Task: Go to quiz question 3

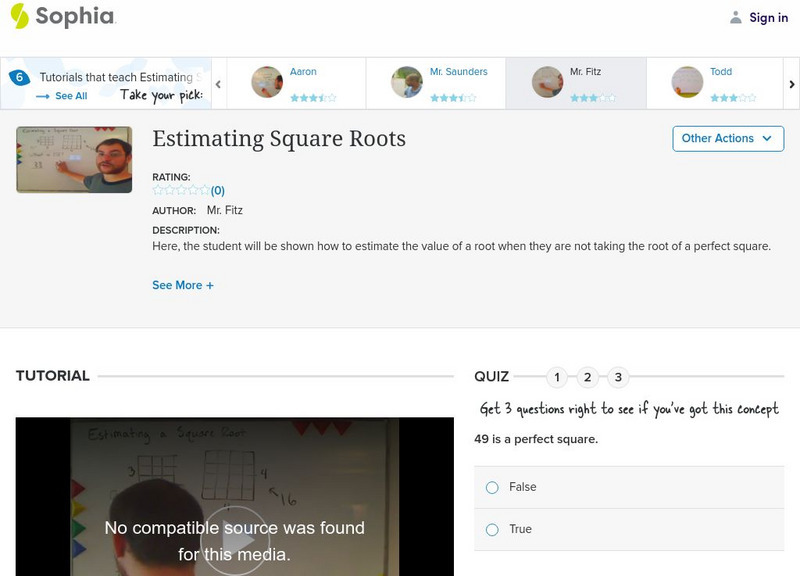Action: tap(618, 377)
